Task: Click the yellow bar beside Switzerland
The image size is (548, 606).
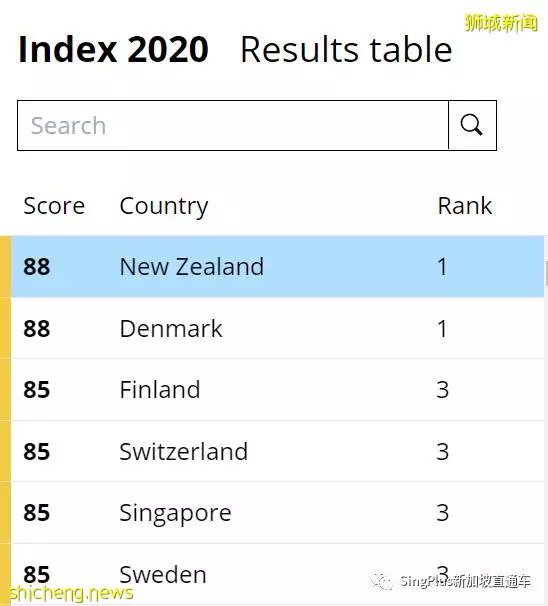Action: (5, 451)
